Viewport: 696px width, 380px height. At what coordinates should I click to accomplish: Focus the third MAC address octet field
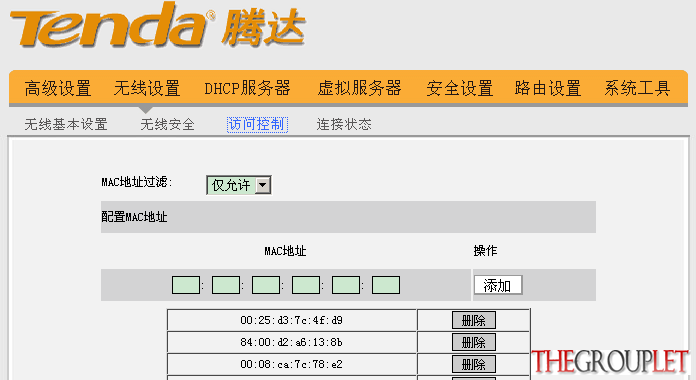pyautogui.click(x=266, y=285)
